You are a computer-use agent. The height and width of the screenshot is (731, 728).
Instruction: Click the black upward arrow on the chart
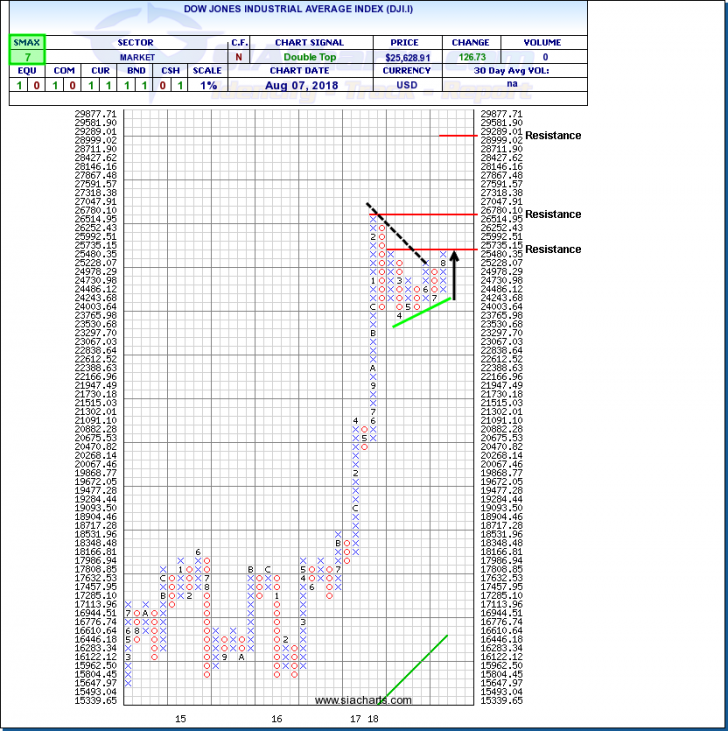pyautogui.click(x=454, y=275)
